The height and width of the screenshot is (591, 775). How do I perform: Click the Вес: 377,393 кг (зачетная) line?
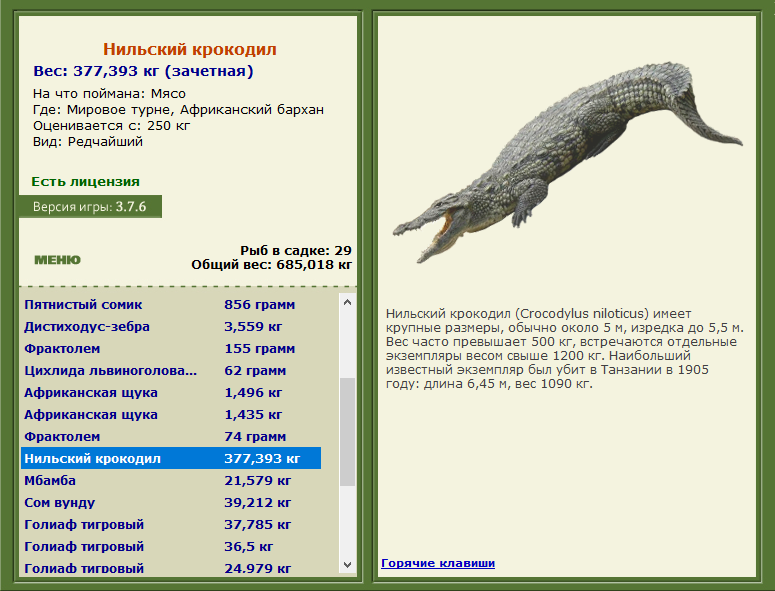[x=143, y=71]
